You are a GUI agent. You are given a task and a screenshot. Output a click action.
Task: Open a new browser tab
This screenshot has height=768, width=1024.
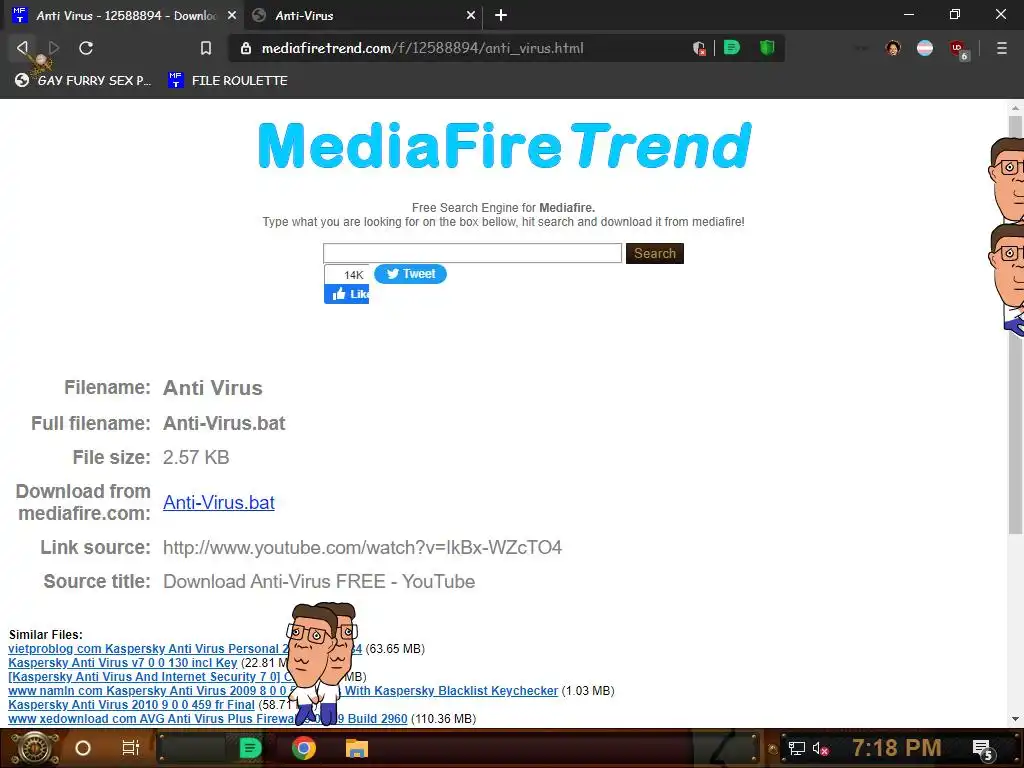point(501,15)
